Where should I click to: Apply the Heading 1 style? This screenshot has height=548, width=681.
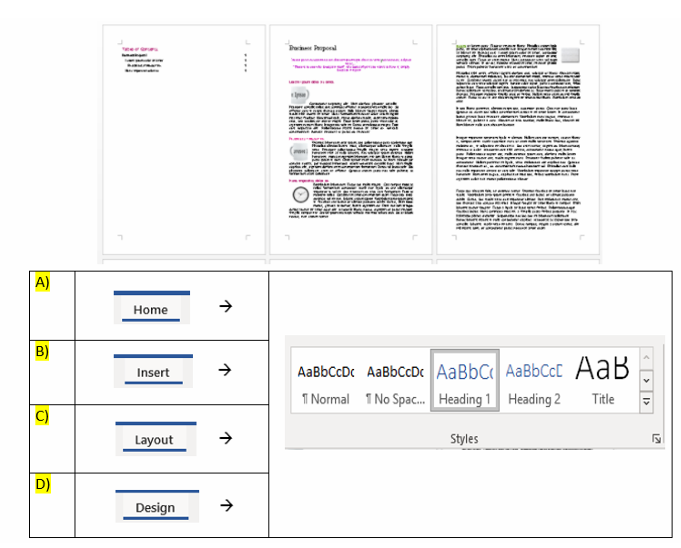coord(464,380)
